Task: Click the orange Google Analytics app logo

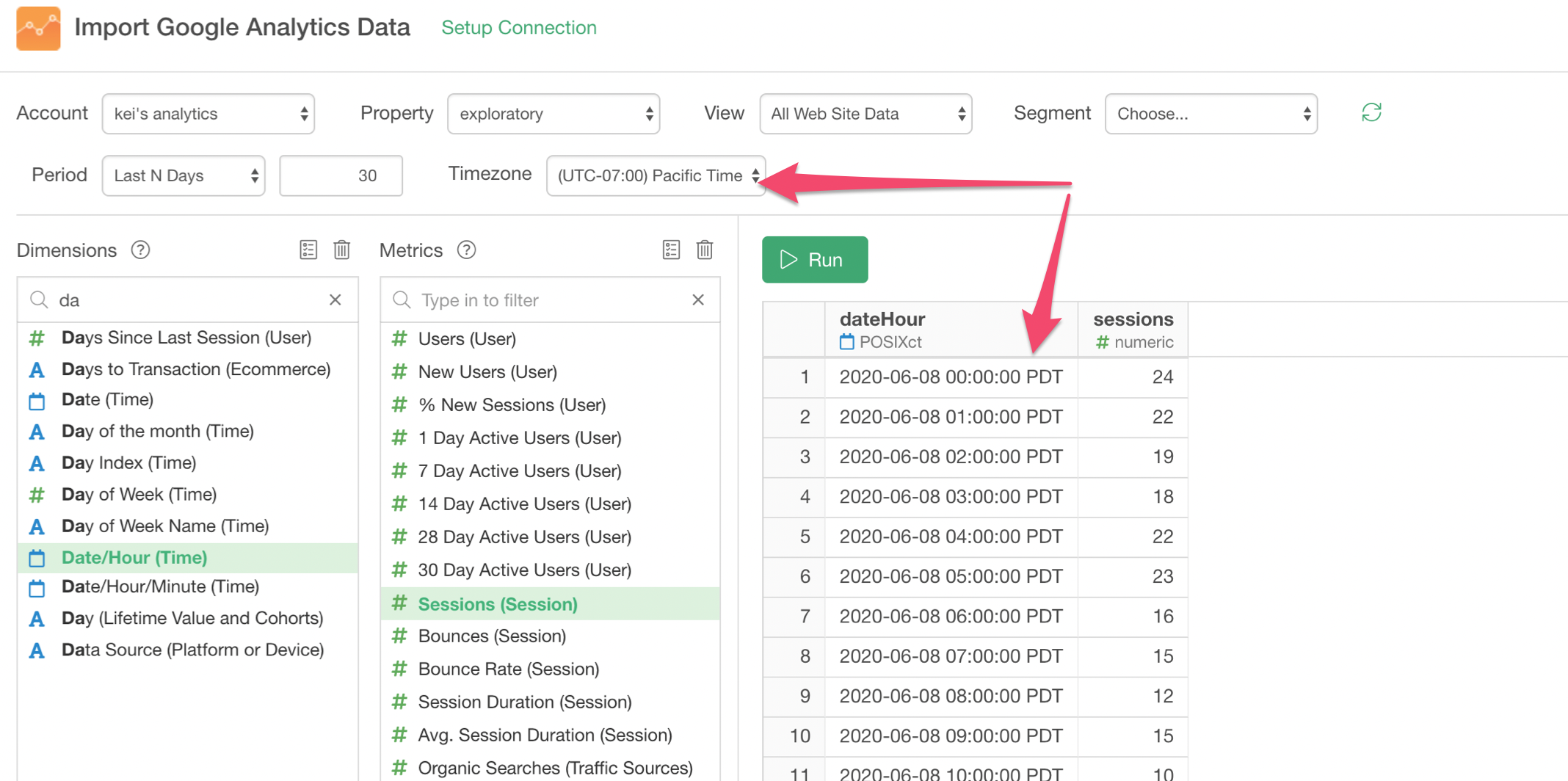Action: pyautogui.click(x=38, y=28)
